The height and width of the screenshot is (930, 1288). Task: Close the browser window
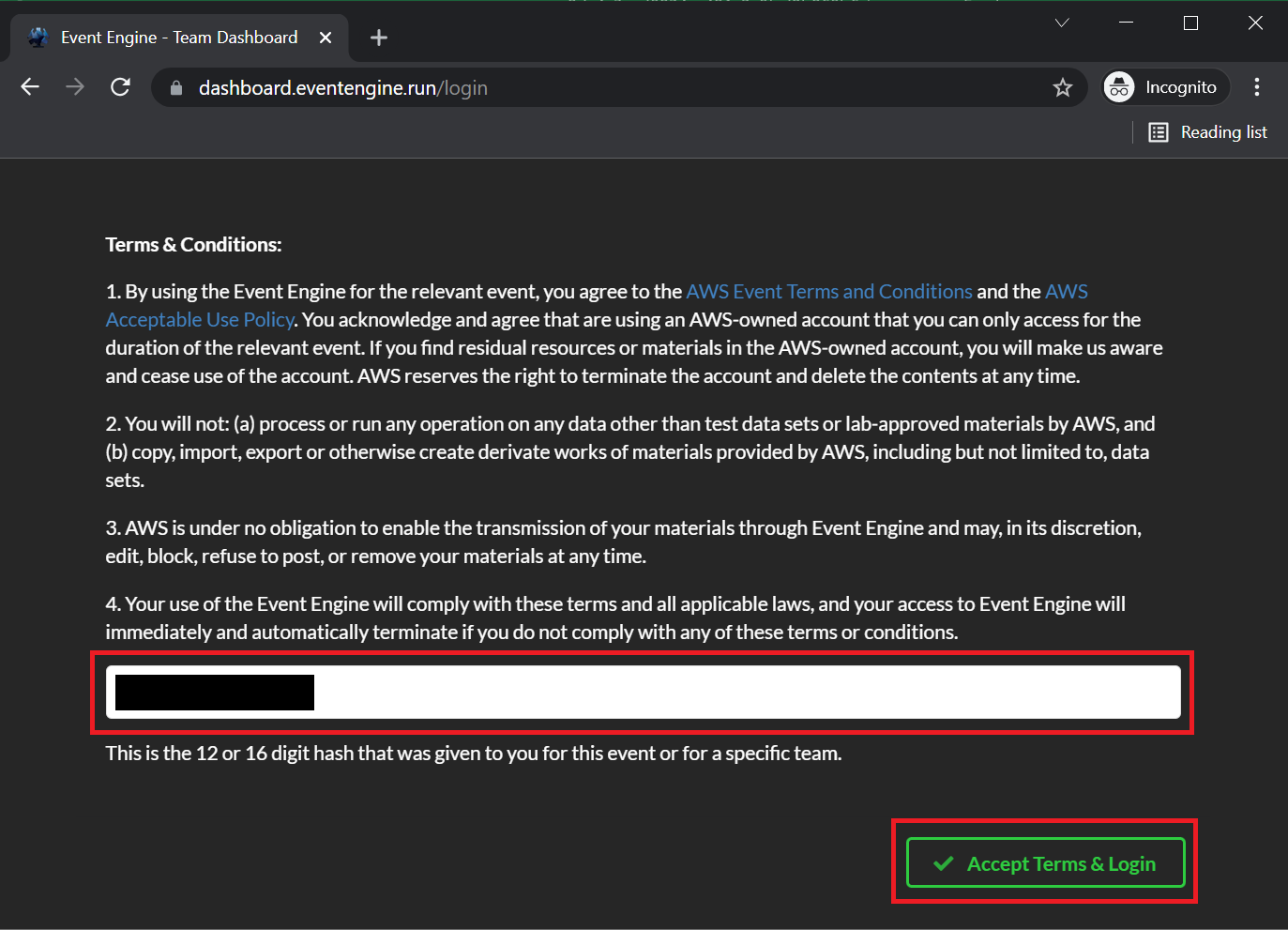tap(1255, 23)
